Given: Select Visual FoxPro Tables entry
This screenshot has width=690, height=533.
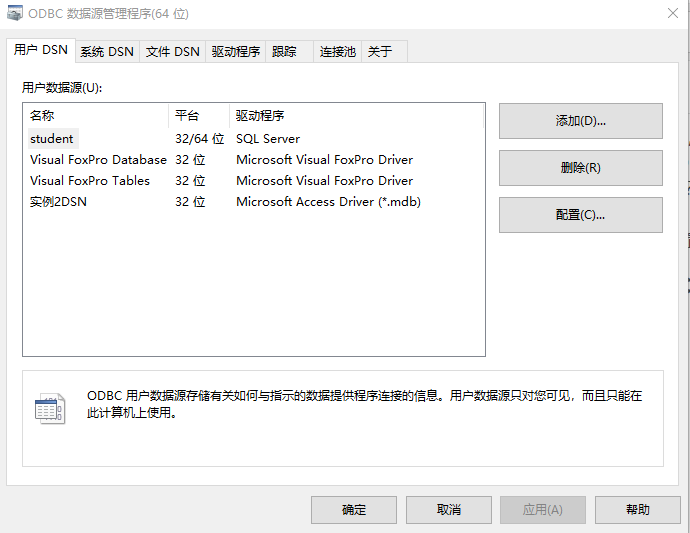Looking at the screenshot, I should (x=90, y=181).
